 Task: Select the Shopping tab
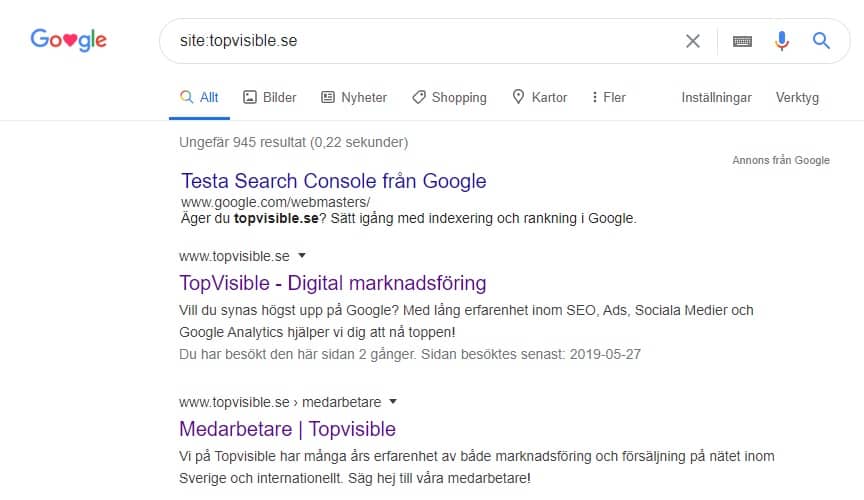449,97
